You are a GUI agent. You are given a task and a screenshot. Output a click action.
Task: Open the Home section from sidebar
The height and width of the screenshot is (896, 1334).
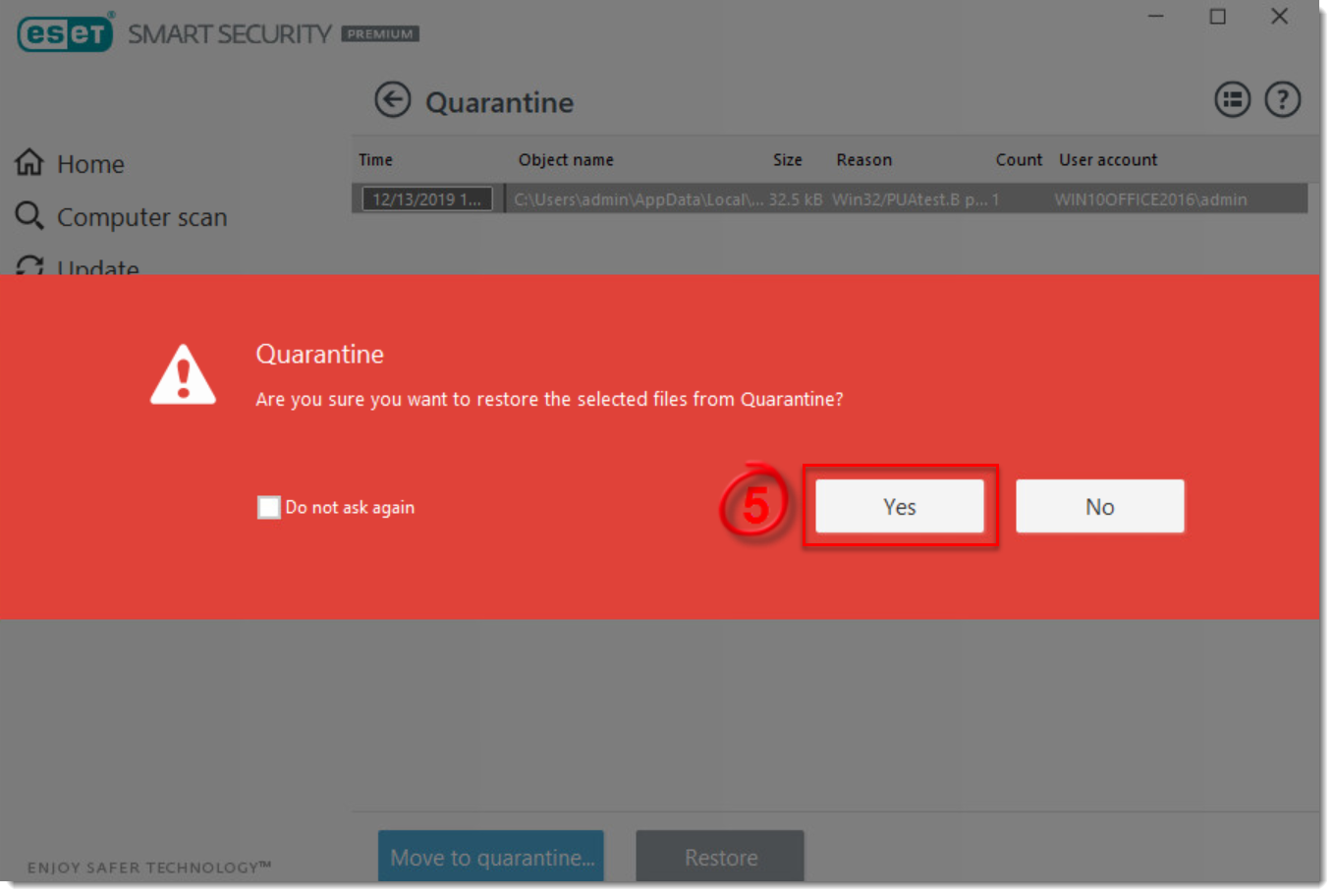(90, 163)
